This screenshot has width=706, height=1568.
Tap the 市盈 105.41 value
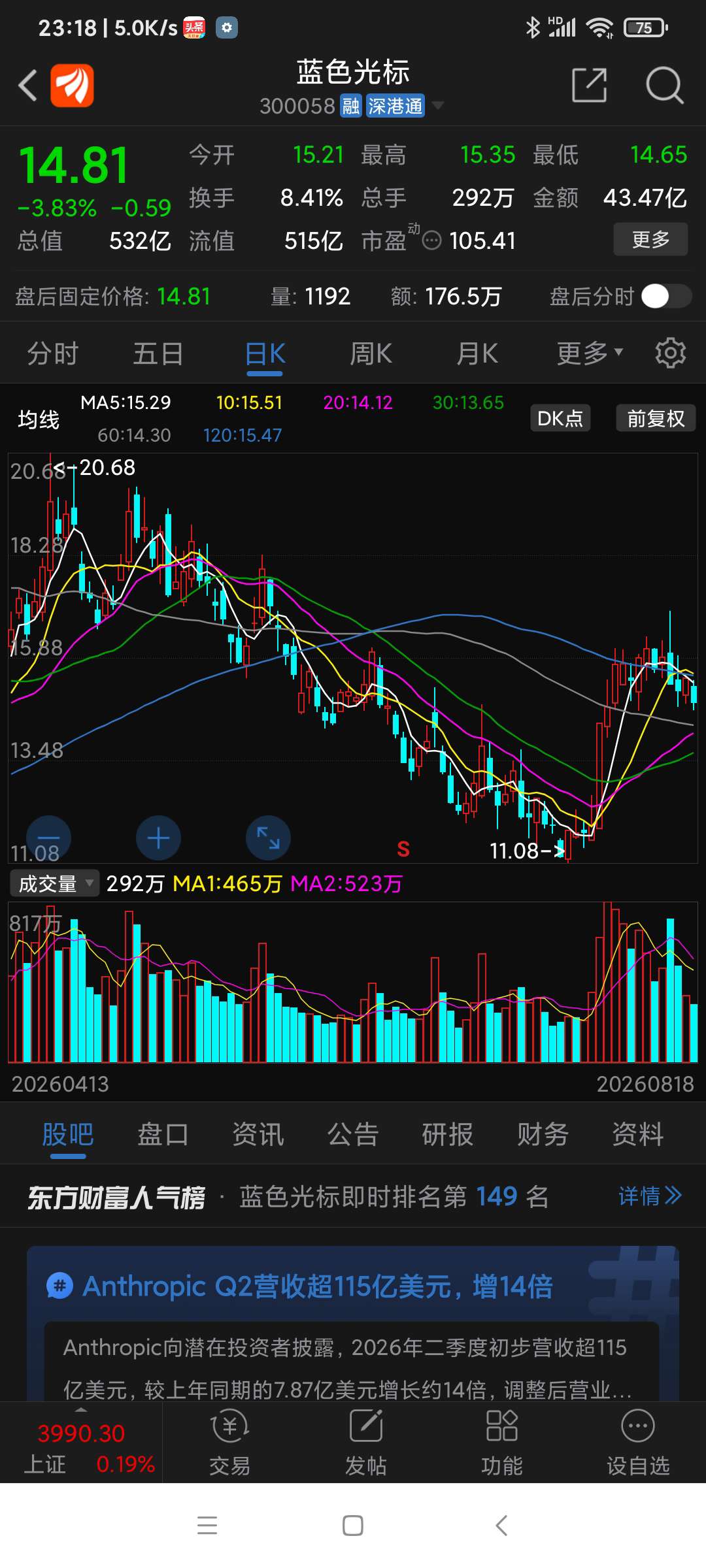pyautogui.click(x=482, y=241)
